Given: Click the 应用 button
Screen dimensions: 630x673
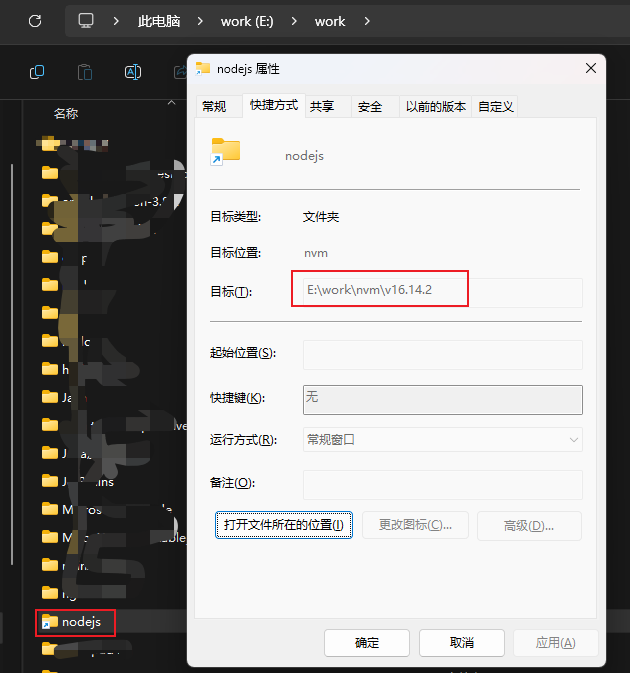Looking at the screenshot, I should pyautogui.click(x=555, y=643).
